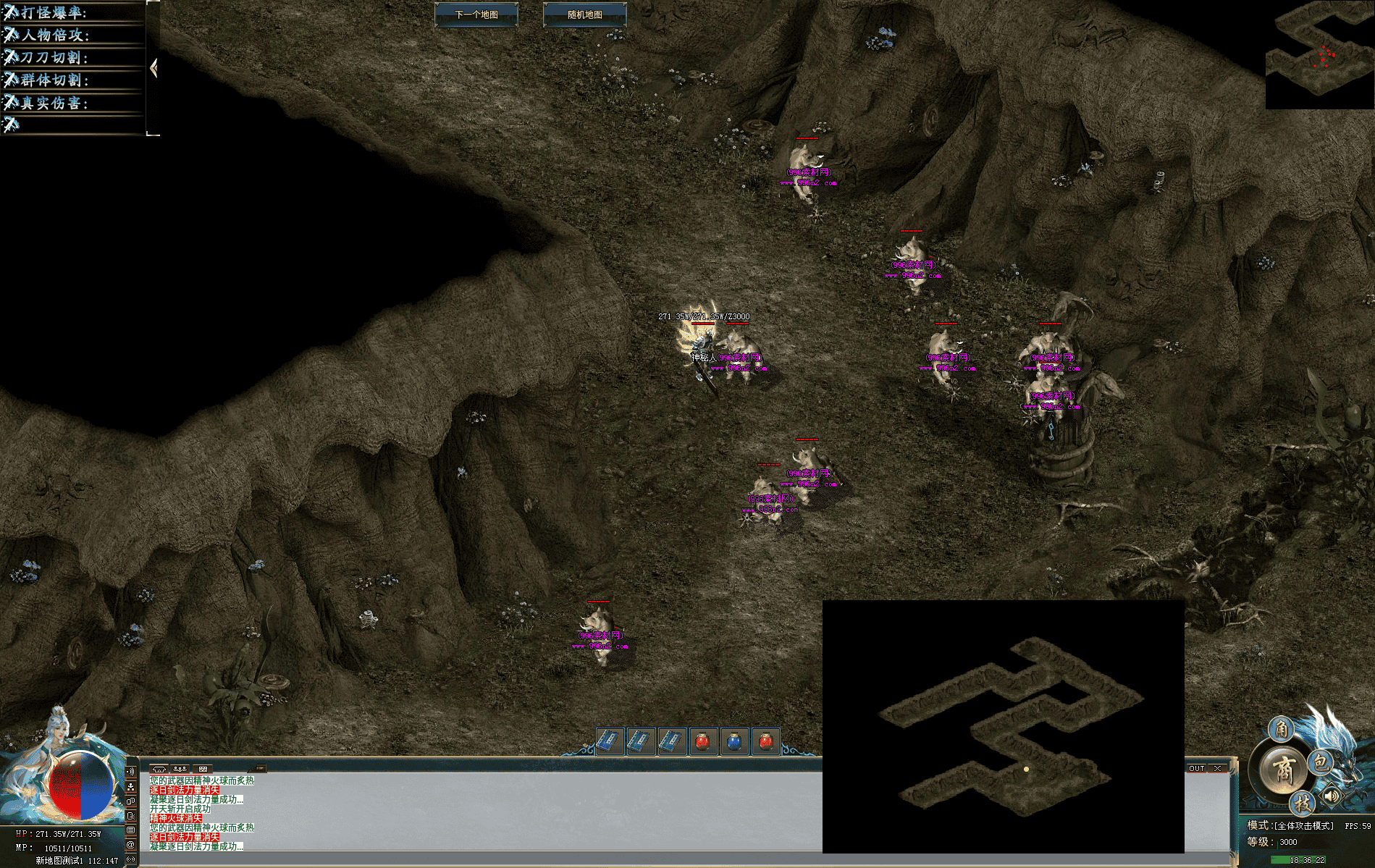The height and width of the screenshot is (868, 1375).
Task: Select the first chat tab with house icon
Action: (x=159, y=769)
